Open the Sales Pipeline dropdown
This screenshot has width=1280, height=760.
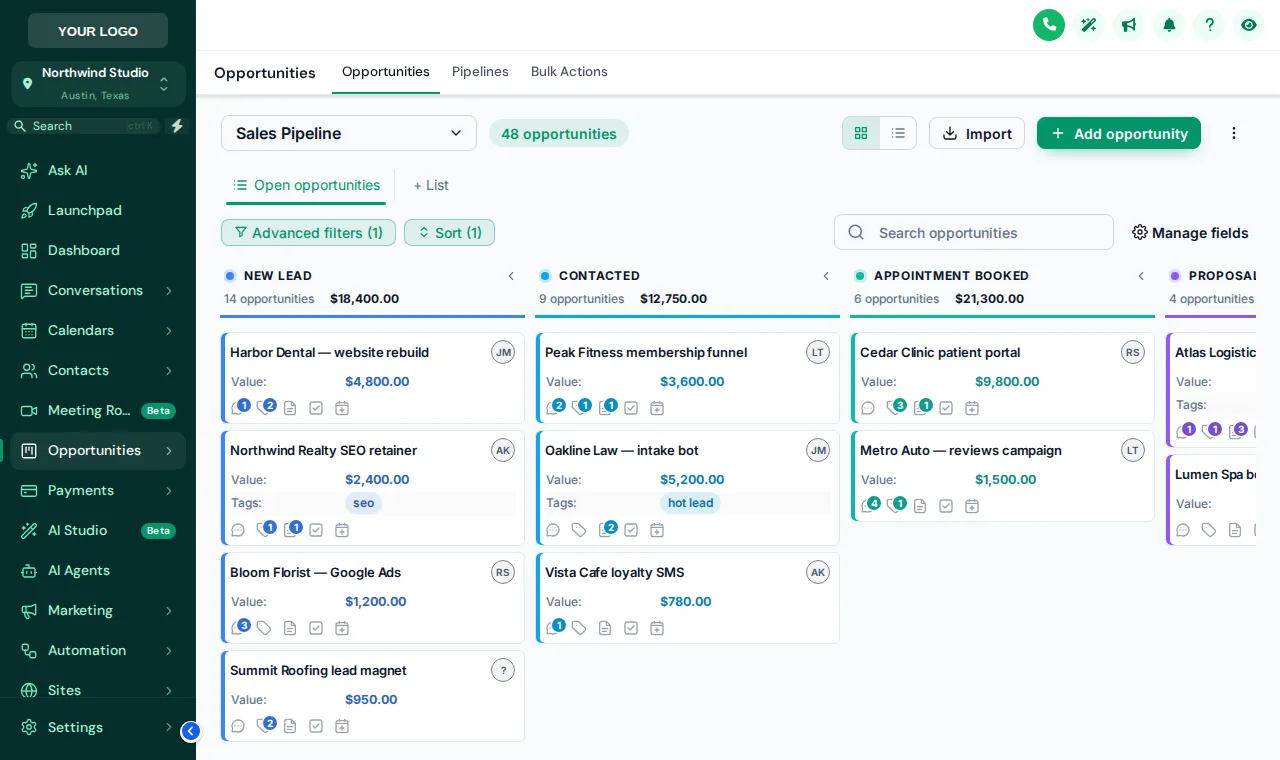coord(349,133)
